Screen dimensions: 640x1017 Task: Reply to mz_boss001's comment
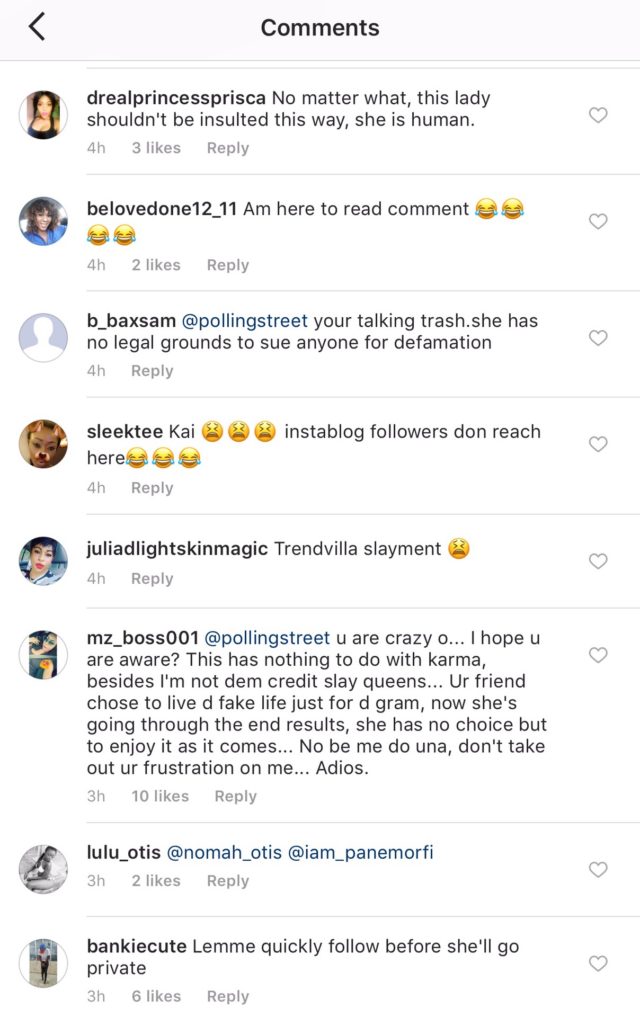click(x=235, y=796)
